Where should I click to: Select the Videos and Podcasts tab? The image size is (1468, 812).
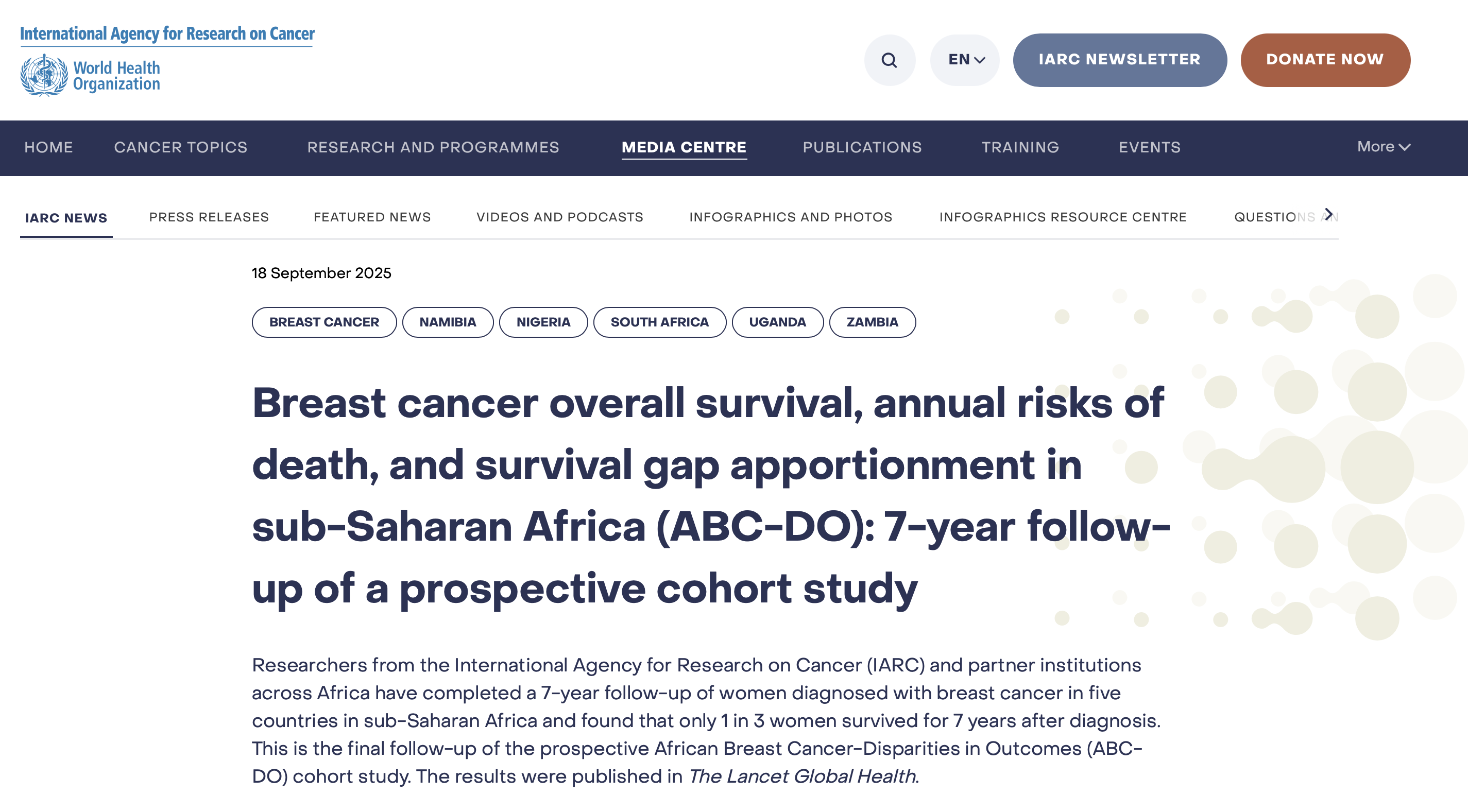click(559, 217)
